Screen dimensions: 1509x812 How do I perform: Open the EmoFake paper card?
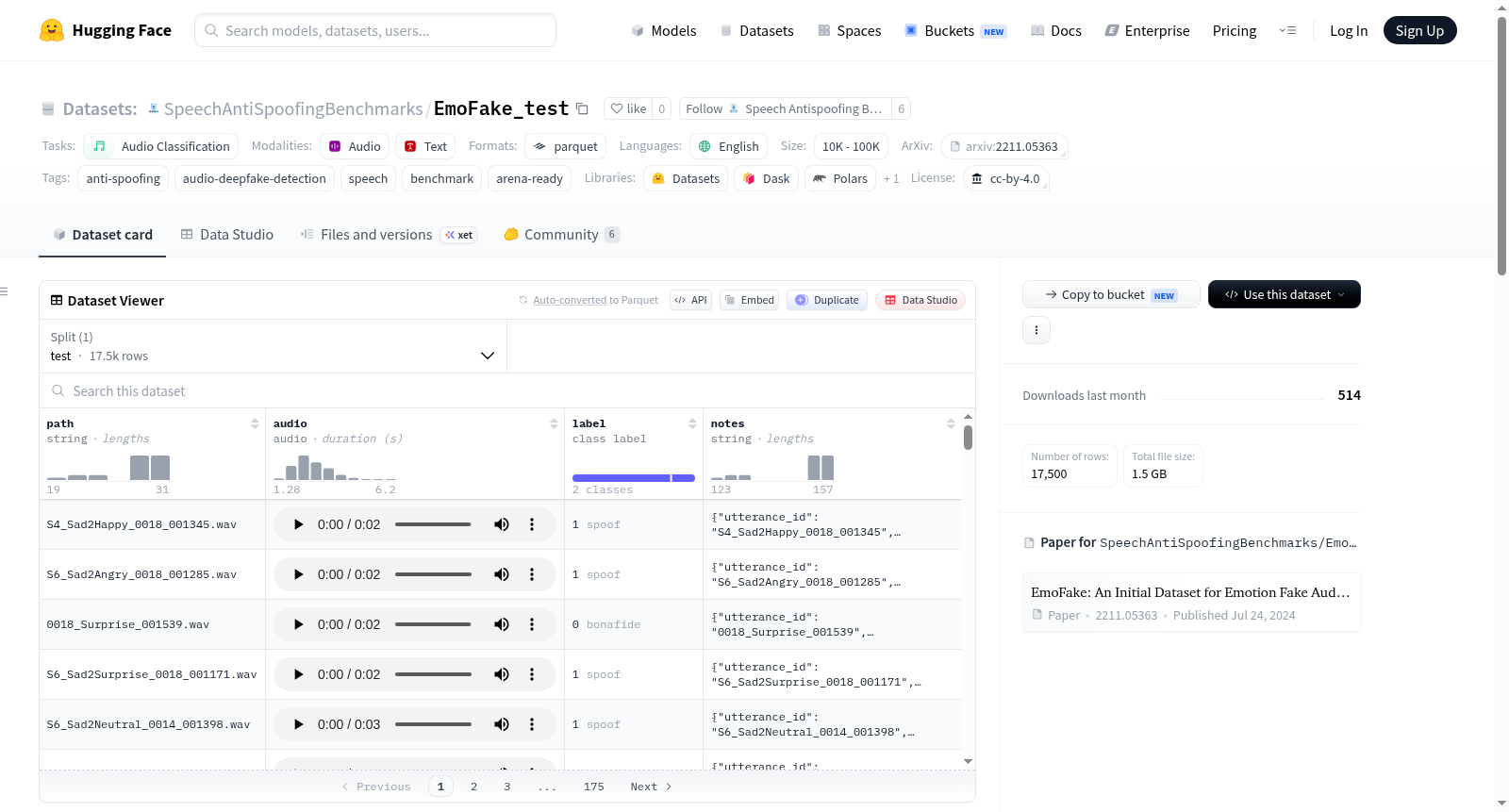pos(1191,603)
